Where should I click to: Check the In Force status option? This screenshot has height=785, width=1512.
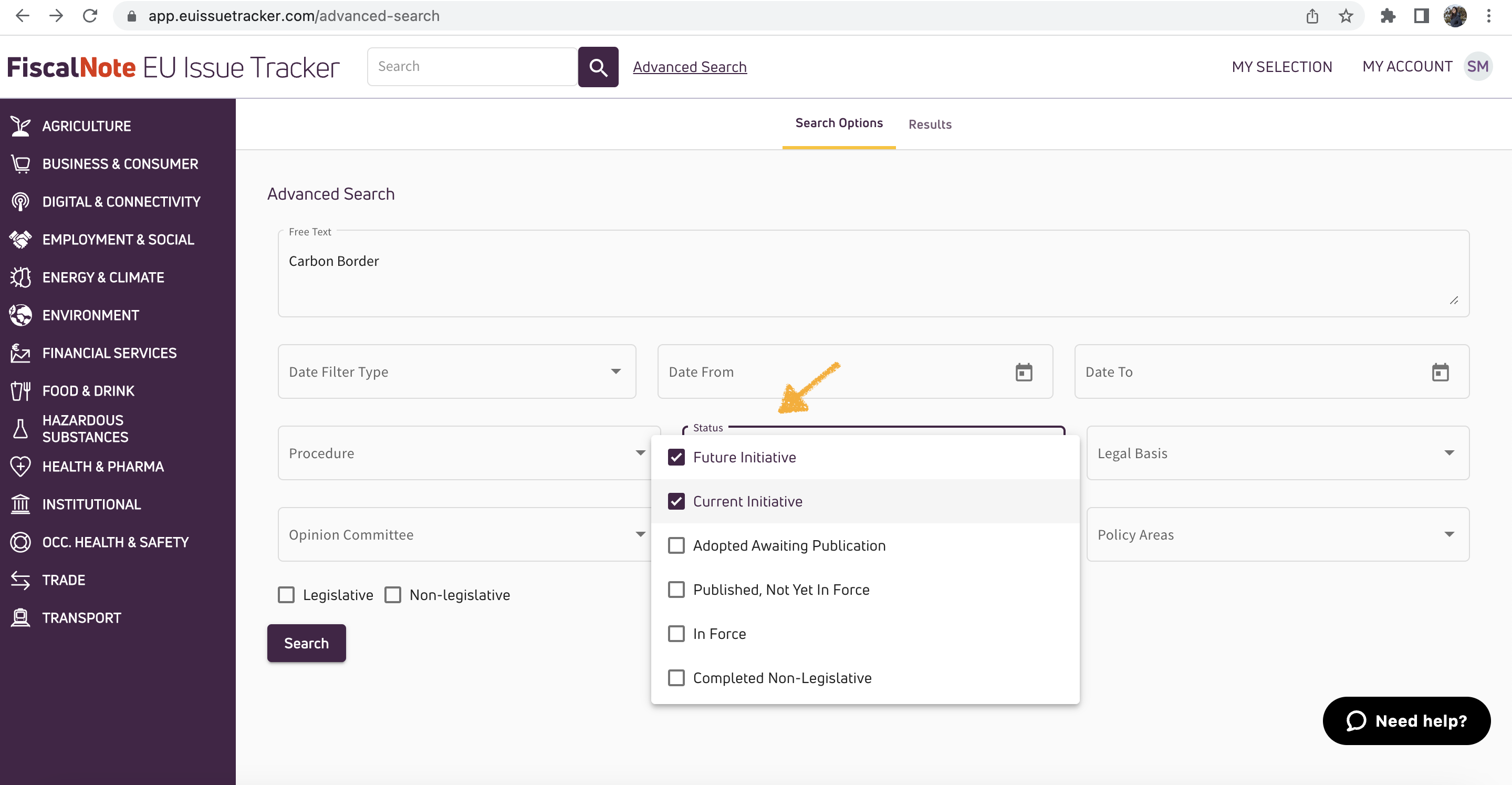tap(676, 634)
